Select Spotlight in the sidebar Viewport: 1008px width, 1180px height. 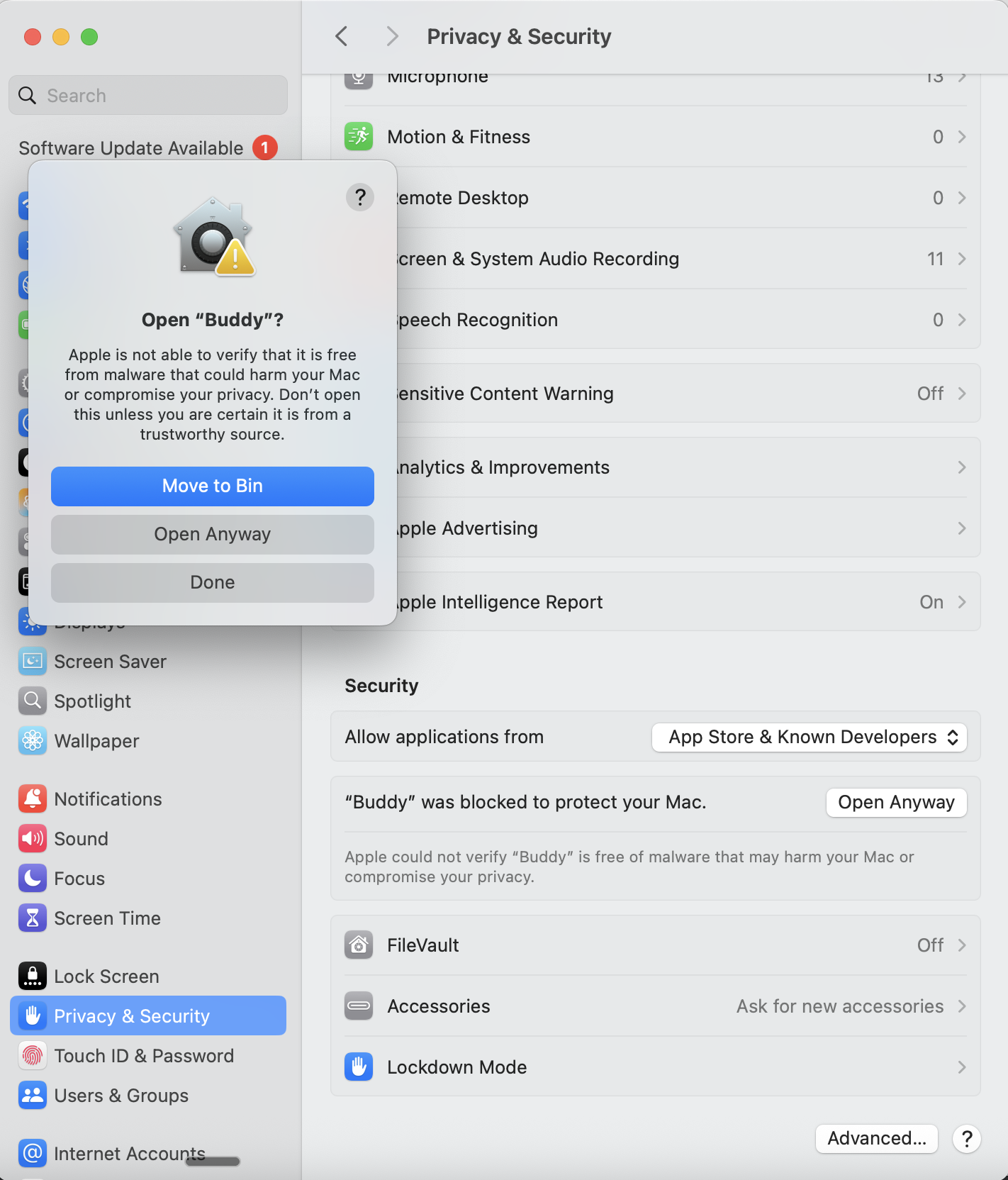tap(148, 701)
